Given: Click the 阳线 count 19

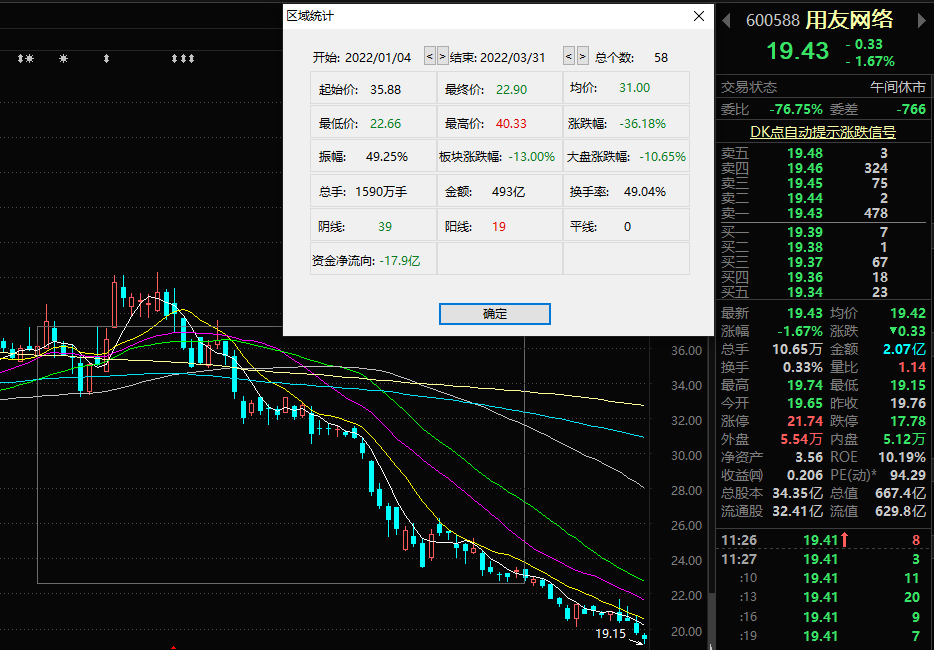Looking at the screenshot, I should click(x=499, y=226).
